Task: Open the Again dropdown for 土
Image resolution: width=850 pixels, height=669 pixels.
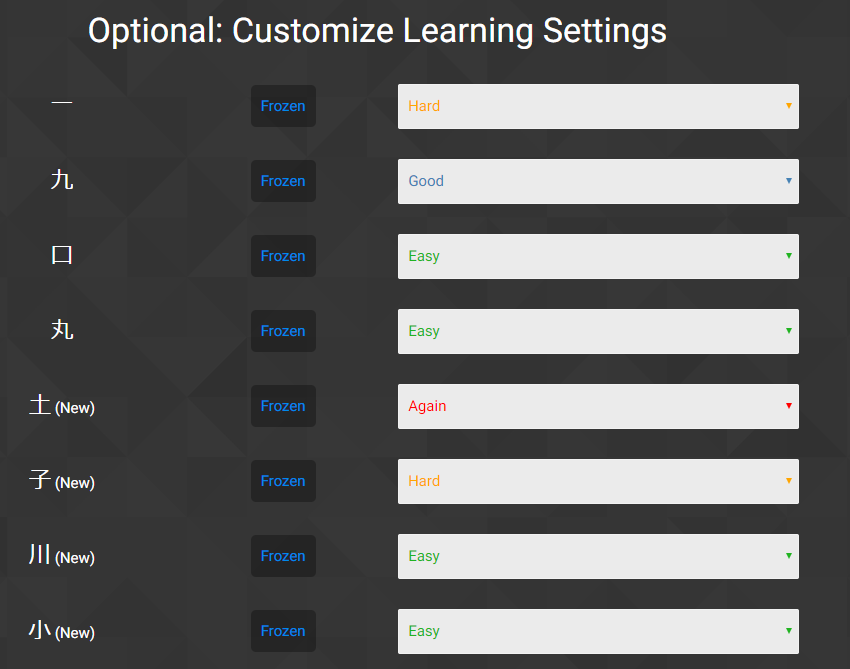Action: point(598,407)
